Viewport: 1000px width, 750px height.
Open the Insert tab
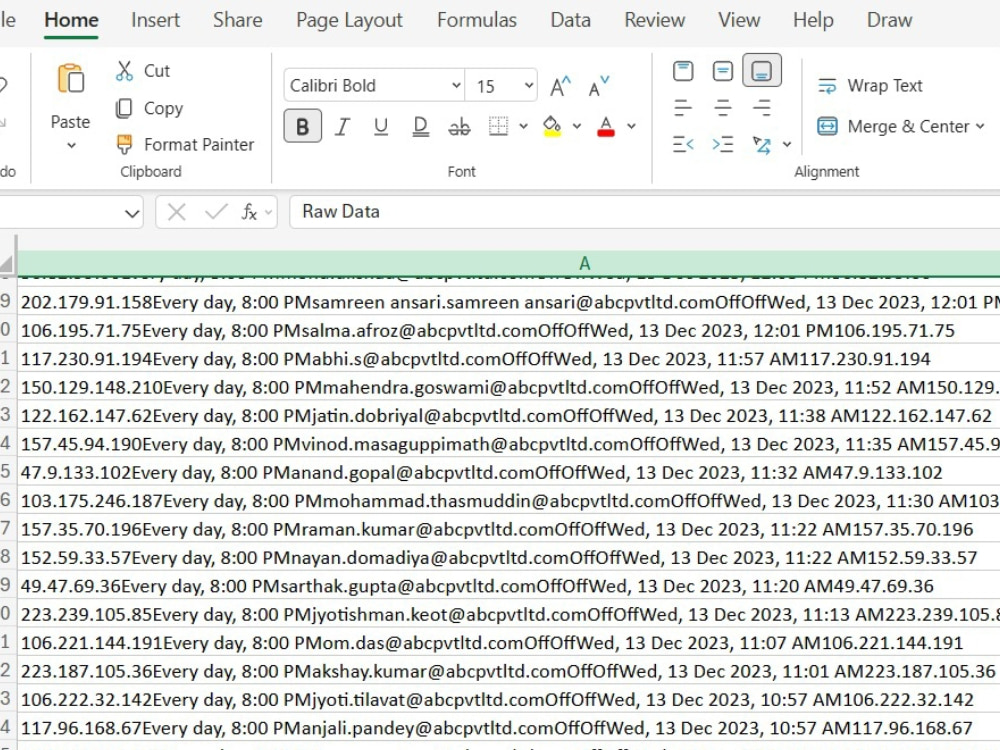(156, 20)
